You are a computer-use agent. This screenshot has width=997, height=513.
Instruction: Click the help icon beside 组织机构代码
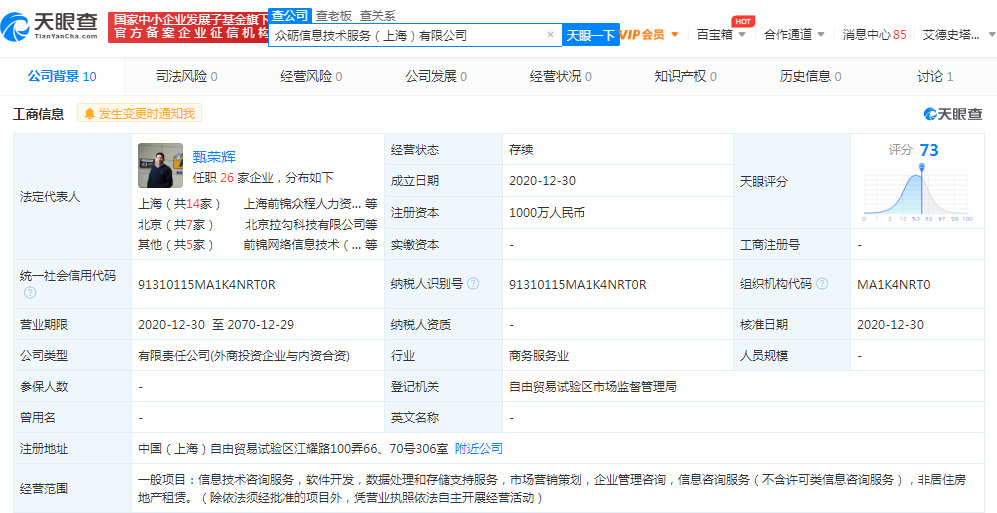point(822,284)
